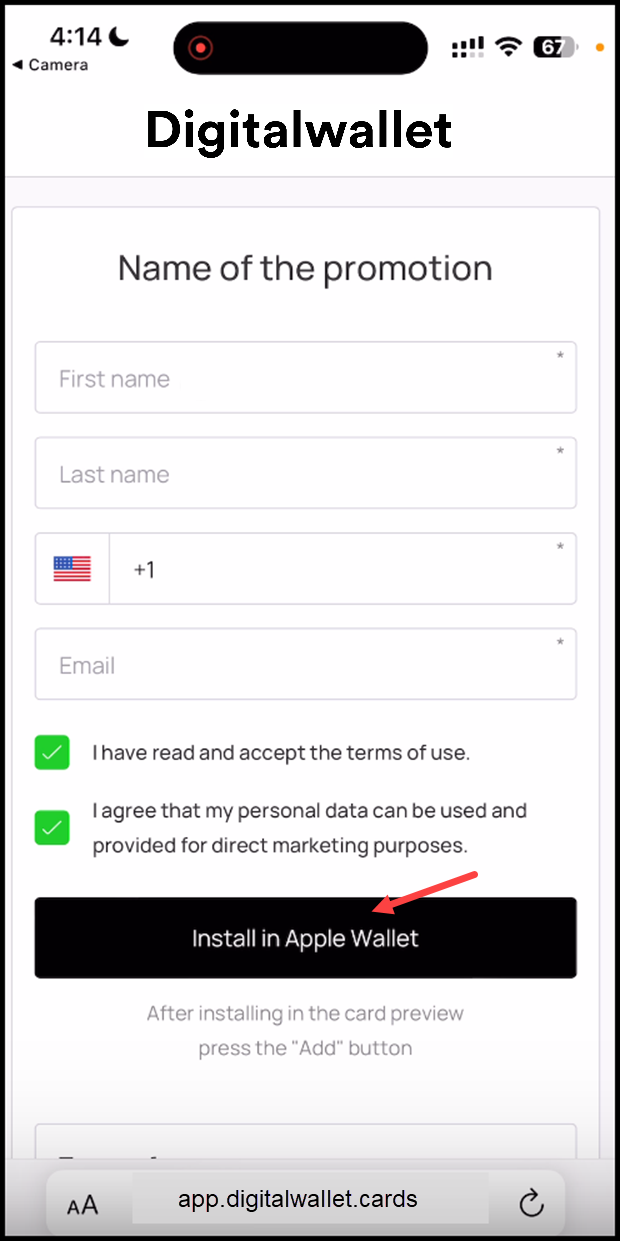Click the Install in Apple Wallet button

(x=306, y=938)
